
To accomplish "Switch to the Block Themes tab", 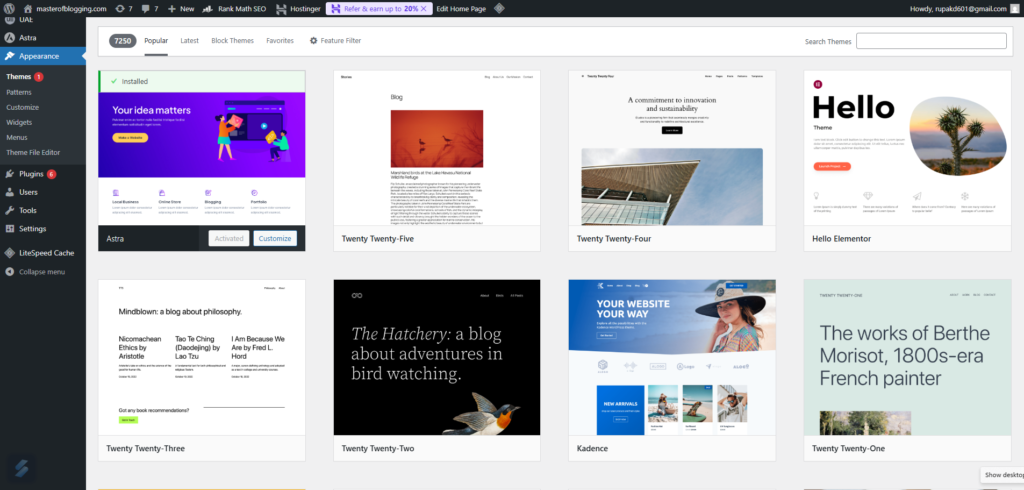I will (x=232, y=41).
